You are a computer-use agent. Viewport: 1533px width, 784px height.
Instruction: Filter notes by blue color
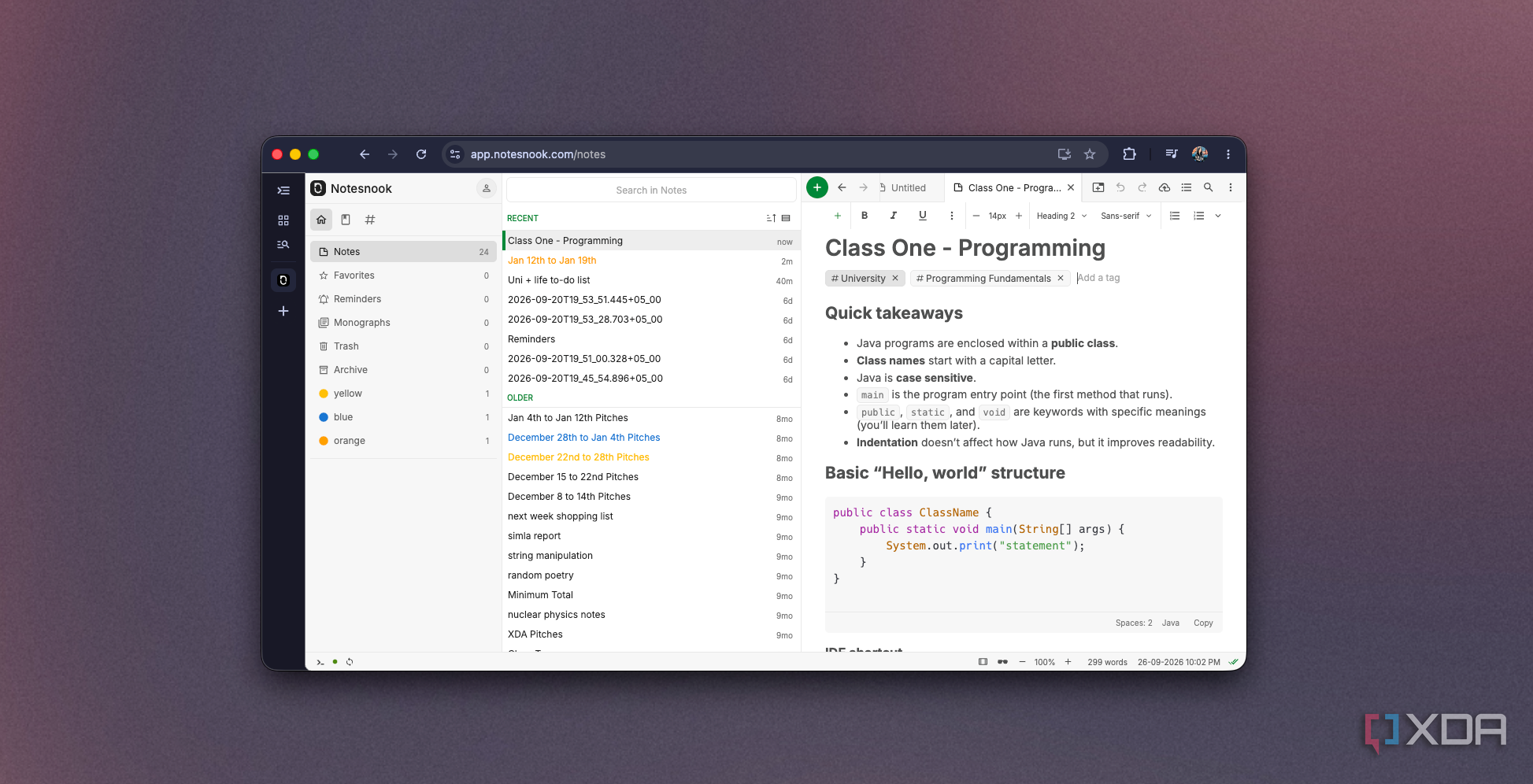pyautogui.click(x=403, y=417)
